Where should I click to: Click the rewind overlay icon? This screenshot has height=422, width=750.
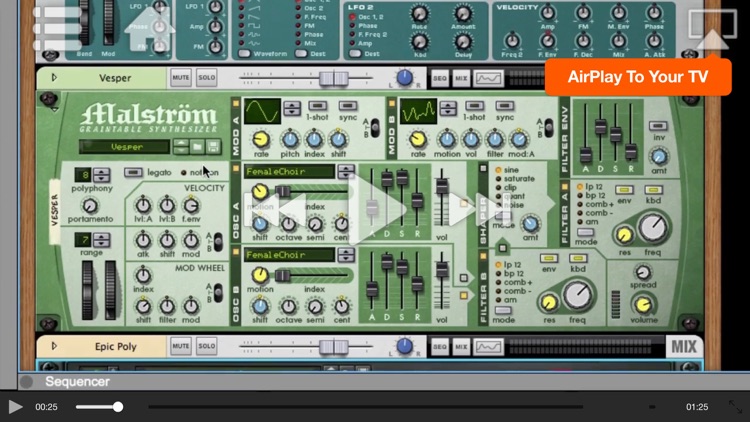click(276, 209)
